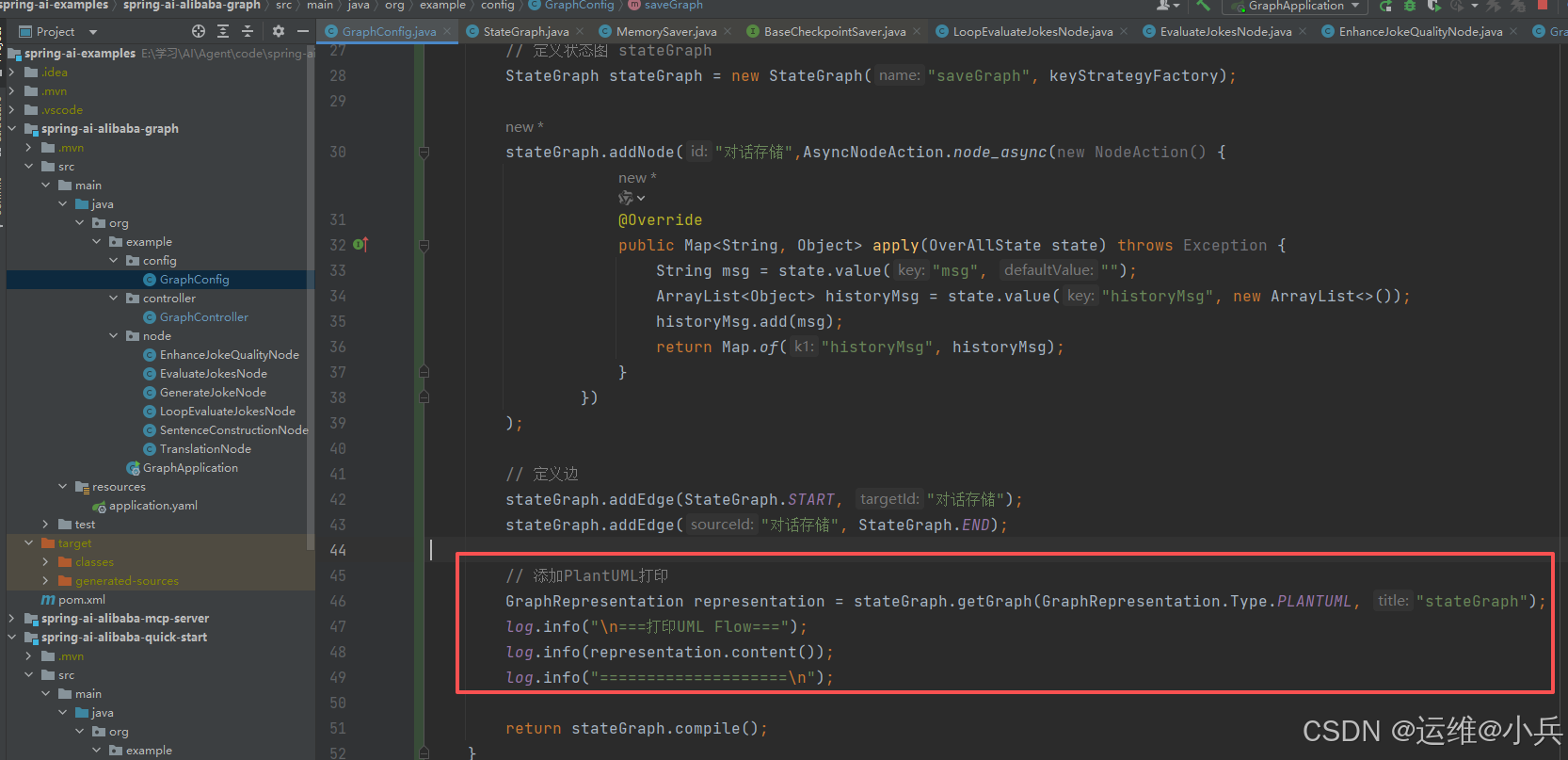Click override gutter icon on line 32
The width and height of the screenshot is (1568, 760).
coord(360,245)
